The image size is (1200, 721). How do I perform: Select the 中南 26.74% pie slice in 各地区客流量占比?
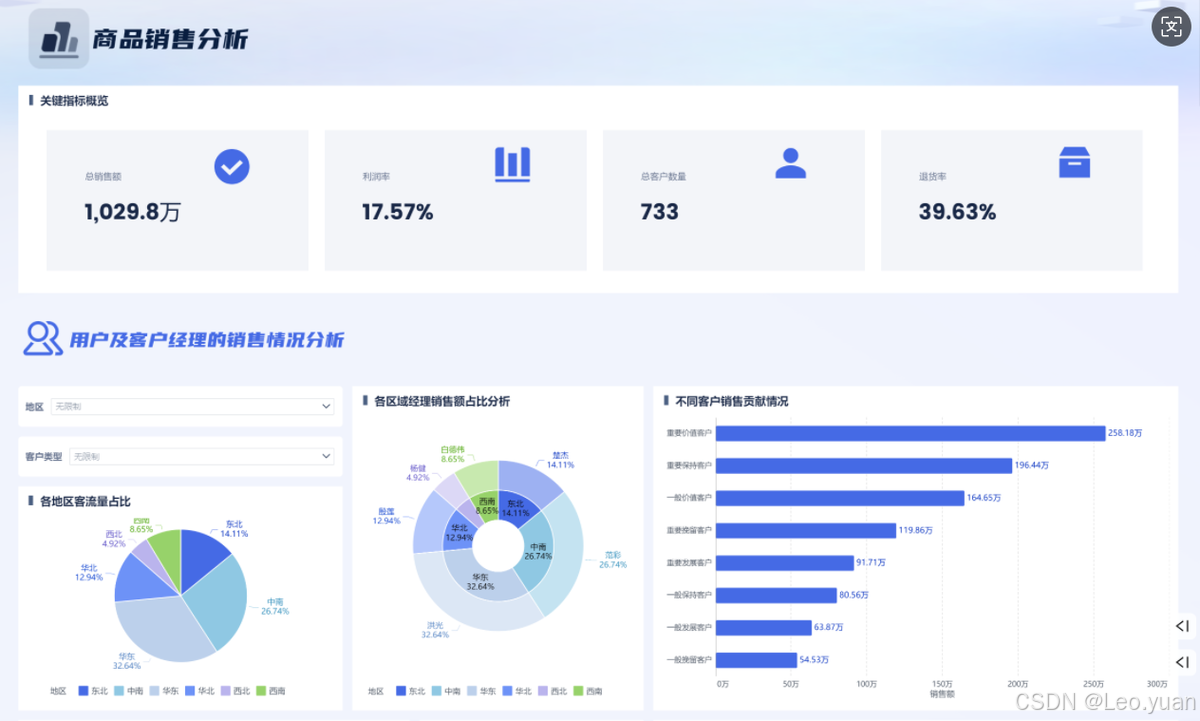point(218,602)
